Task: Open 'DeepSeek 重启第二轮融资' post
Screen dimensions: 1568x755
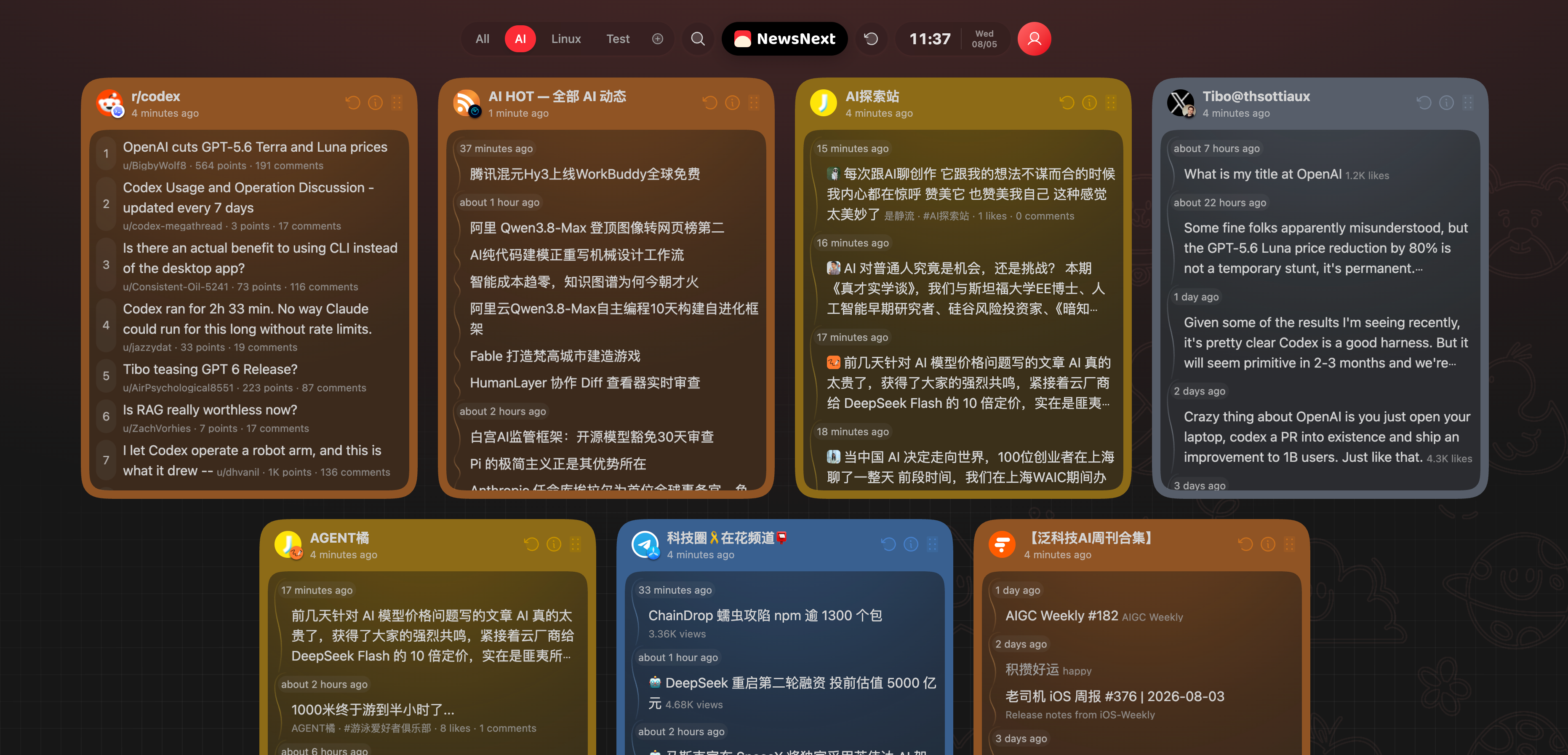Action: tap(792, 693)
